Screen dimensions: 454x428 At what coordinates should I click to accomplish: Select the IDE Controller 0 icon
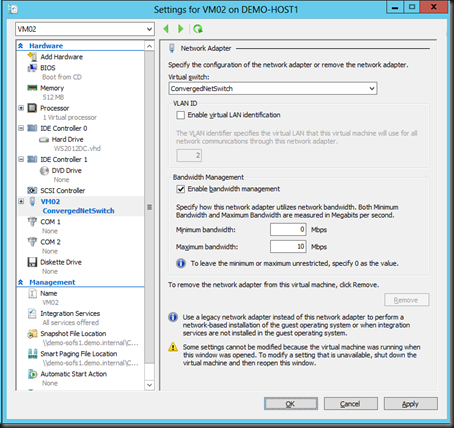point(32,128)
